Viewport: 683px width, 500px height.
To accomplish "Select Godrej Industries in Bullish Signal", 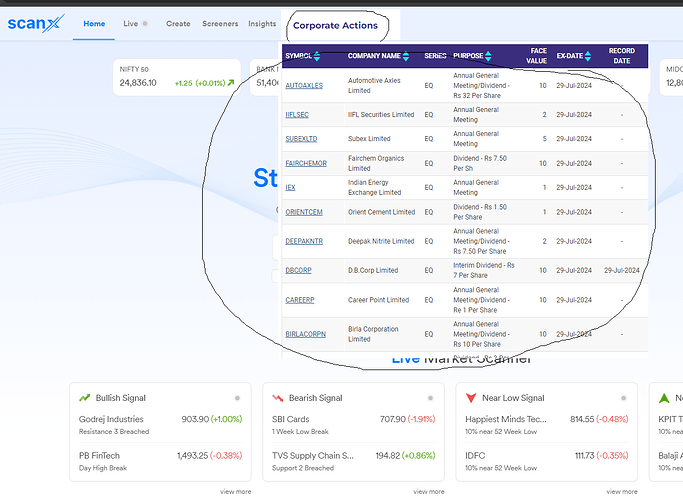I will click(x=160, y=425).
